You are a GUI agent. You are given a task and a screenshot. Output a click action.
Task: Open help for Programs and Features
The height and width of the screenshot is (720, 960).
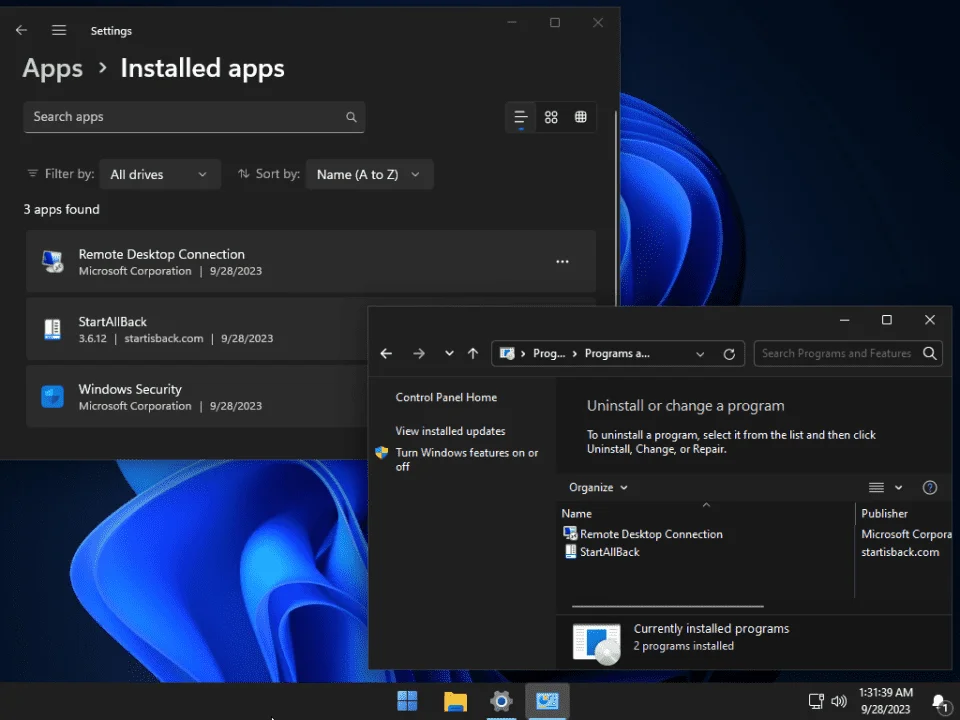click(929, 487)
